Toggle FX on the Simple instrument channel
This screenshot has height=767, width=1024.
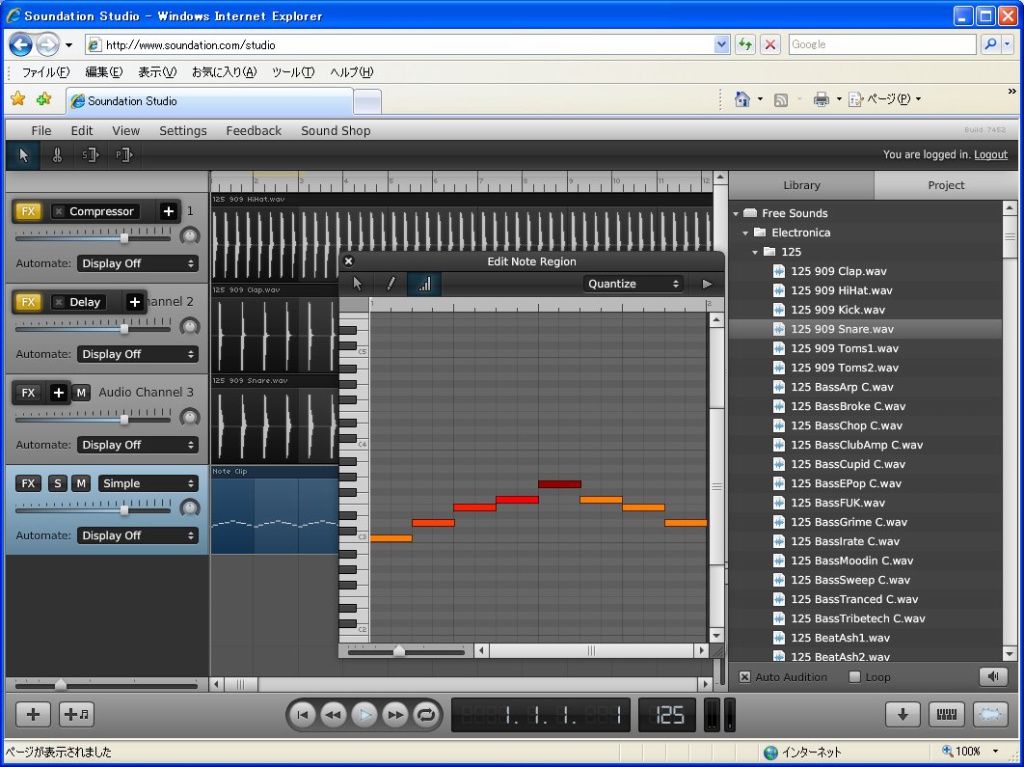pos(28,483)
